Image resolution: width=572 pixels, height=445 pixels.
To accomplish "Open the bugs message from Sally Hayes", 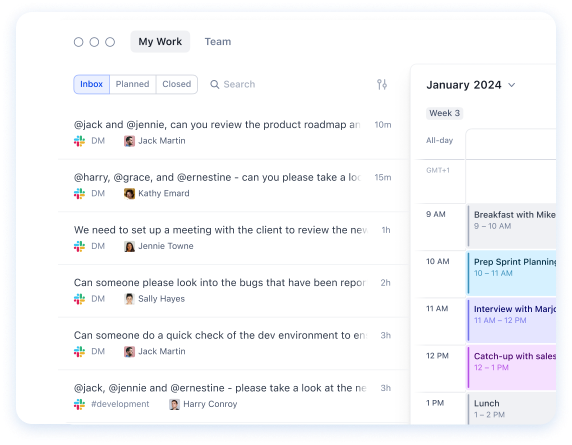I will coord(232,291).
